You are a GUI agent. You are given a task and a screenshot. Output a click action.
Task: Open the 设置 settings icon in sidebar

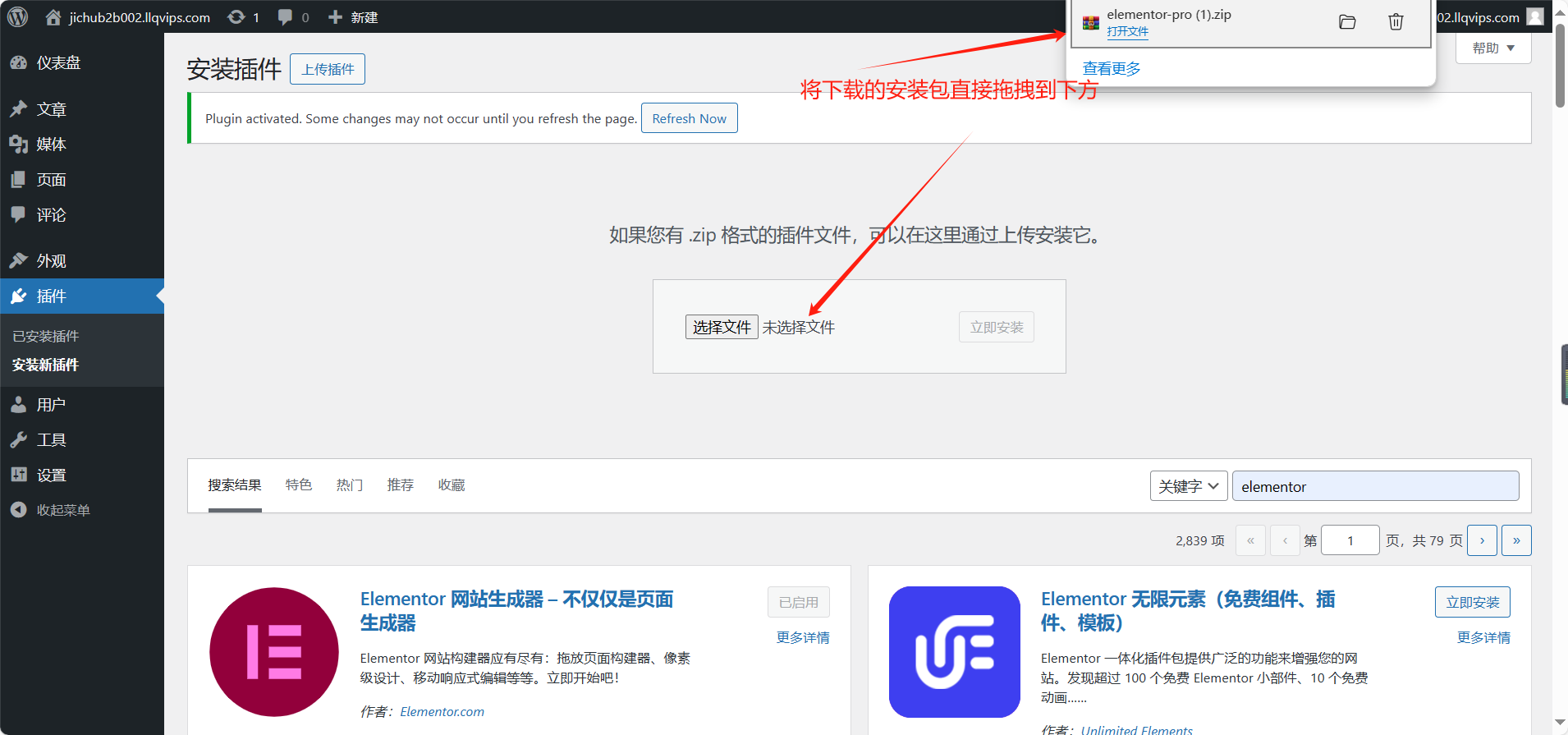click(x=18, y=475)
